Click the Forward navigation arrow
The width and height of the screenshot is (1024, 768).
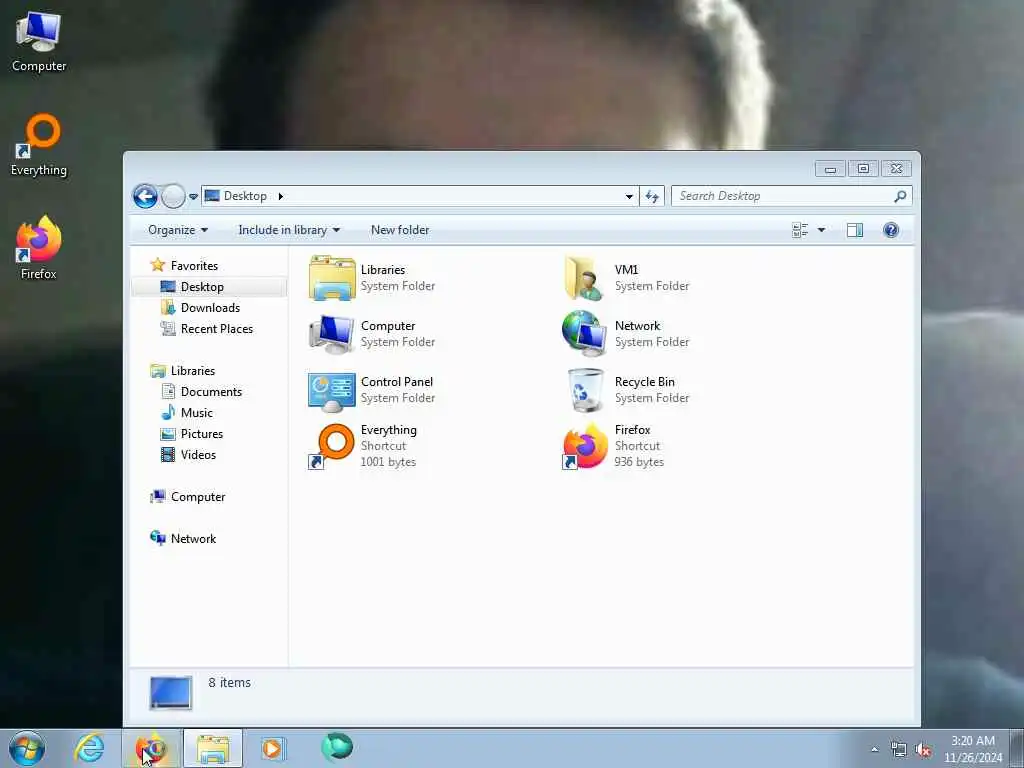coord(173,196)
